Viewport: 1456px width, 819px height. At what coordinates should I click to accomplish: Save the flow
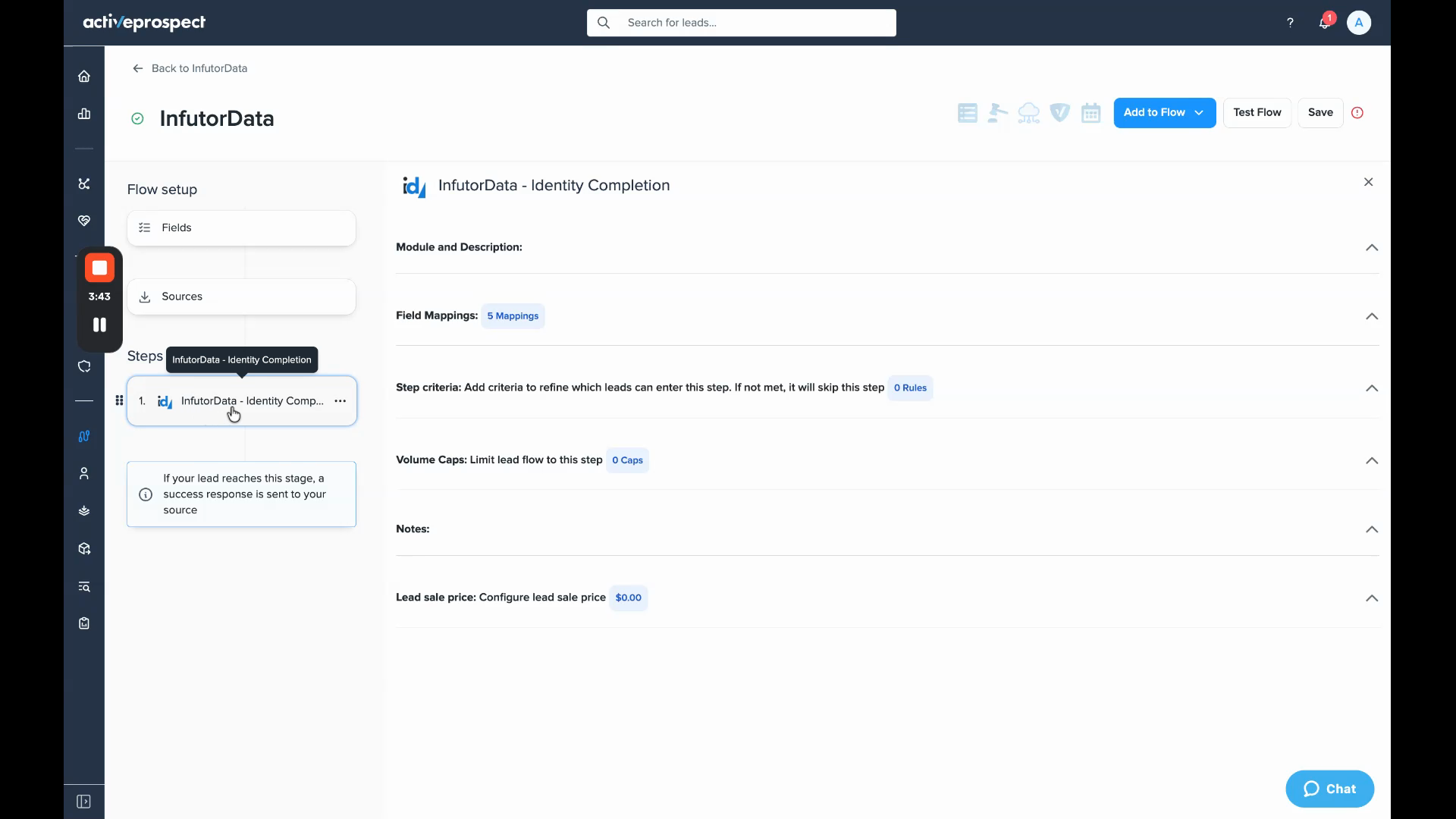1320,113
